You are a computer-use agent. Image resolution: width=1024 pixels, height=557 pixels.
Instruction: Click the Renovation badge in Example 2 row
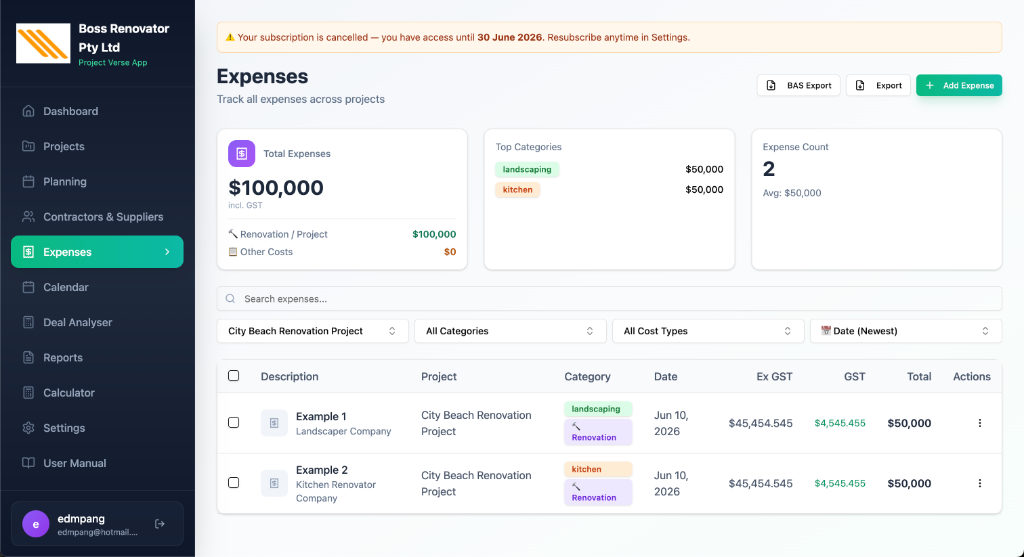[x=598, y=492]
